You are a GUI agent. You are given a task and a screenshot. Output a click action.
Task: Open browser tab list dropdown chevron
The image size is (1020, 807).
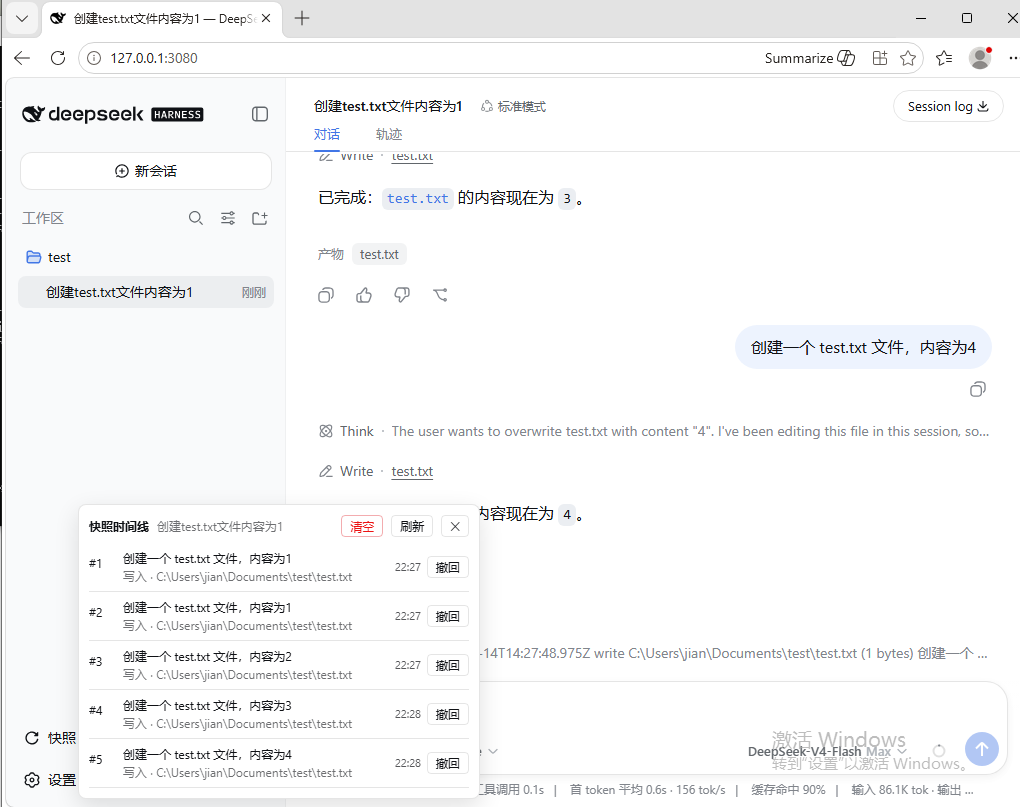[x=22, y=18]
